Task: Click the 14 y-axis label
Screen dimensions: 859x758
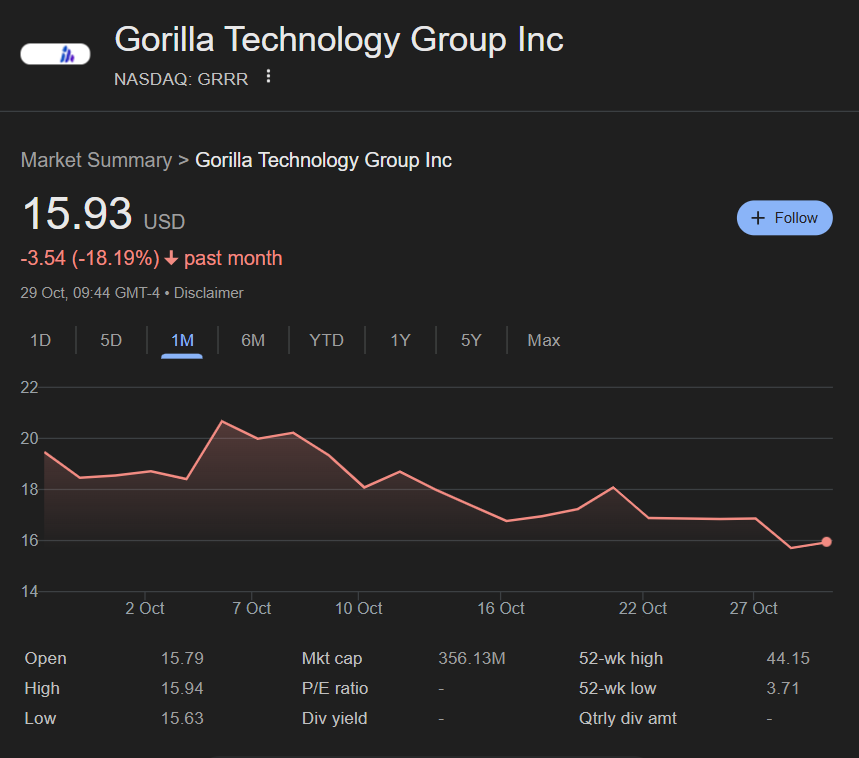Action: (29, 591)
